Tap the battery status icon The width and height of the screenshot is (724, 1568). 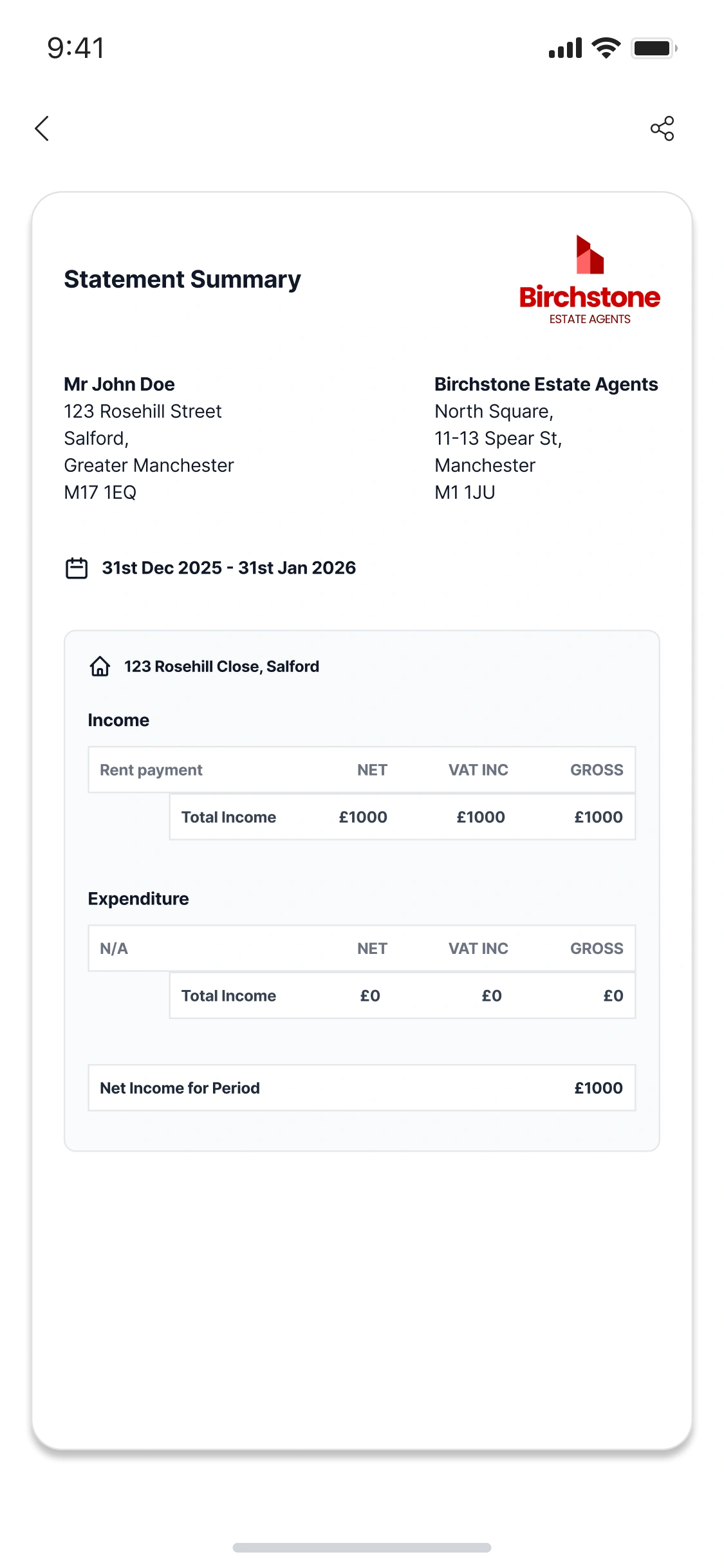654,48
